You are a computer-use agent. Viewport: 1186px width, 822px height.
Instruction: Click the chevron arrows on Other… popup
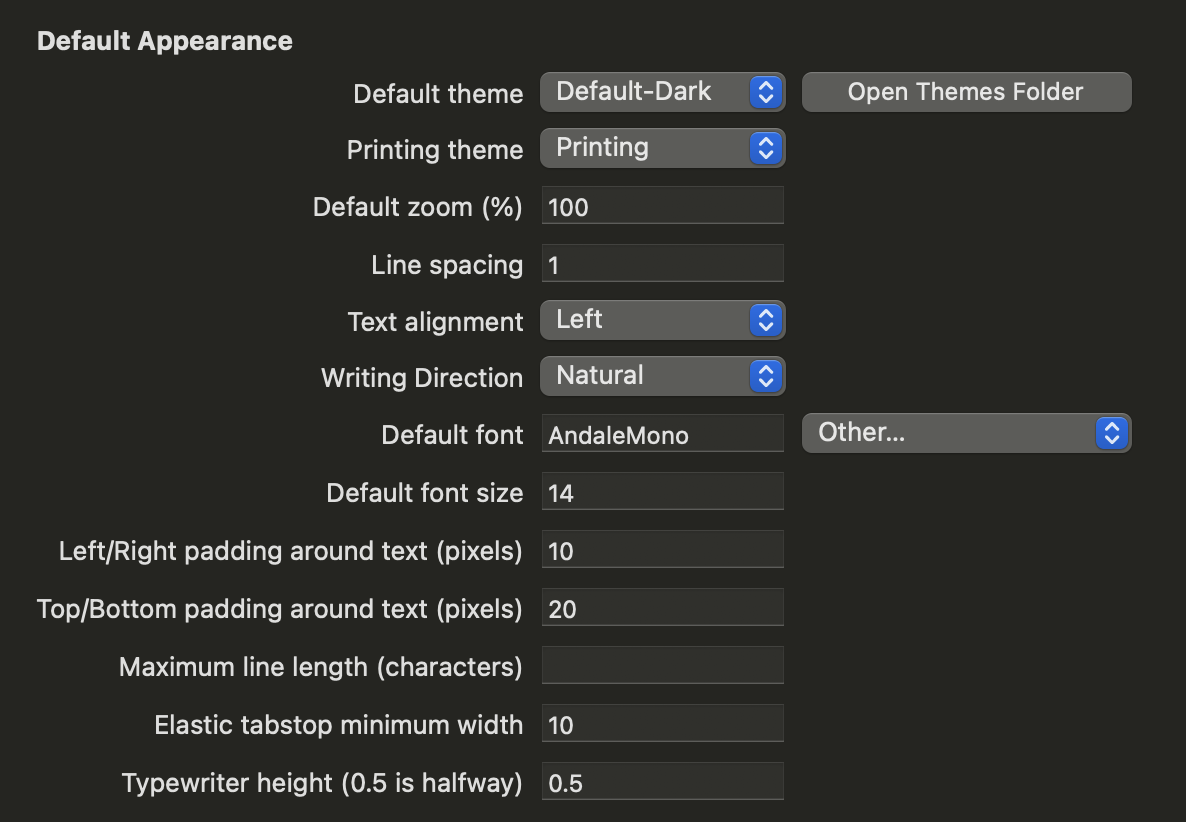click(x=1112, y=433)
